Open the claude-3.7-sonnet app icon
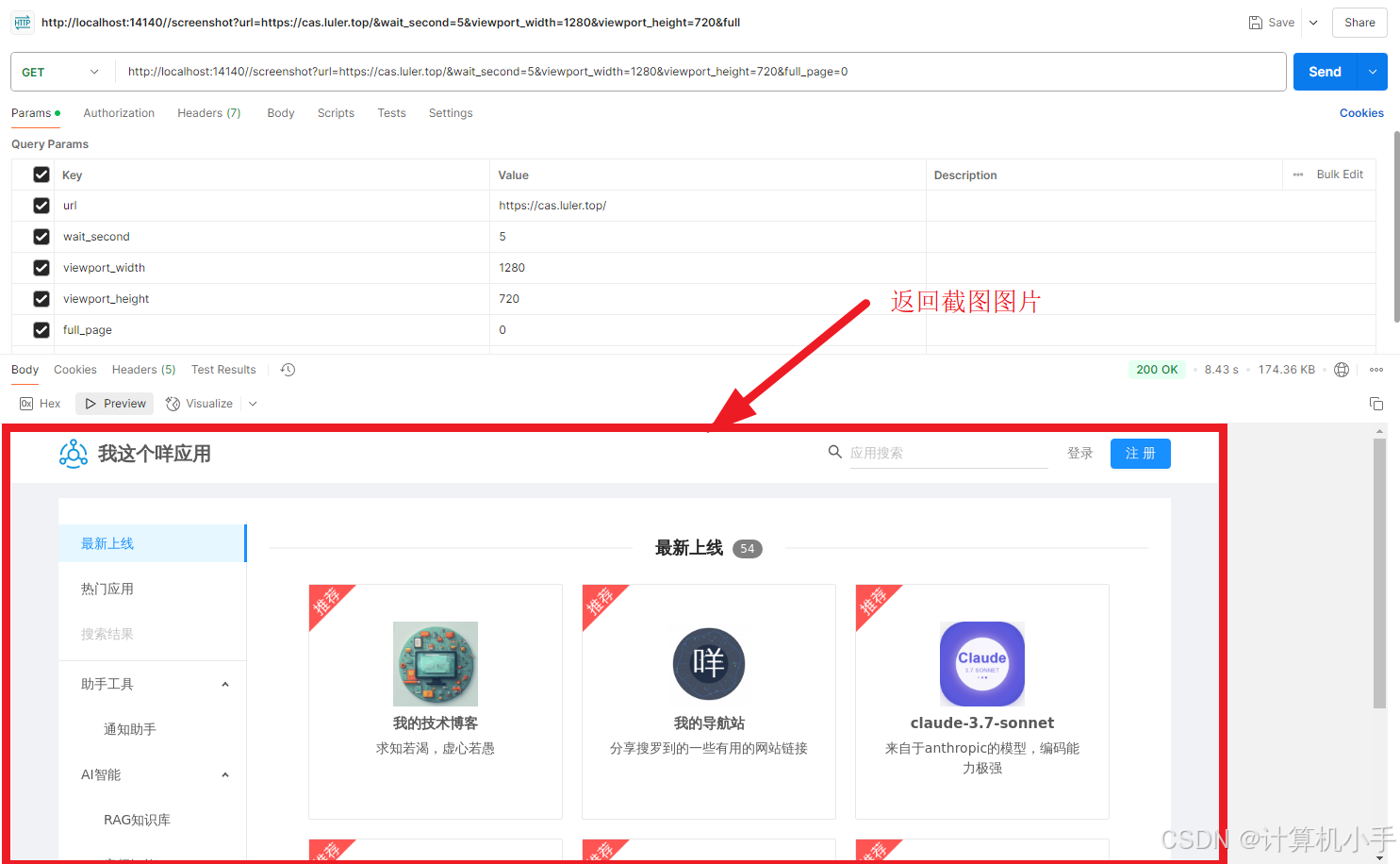 click(x=982, y=664)
